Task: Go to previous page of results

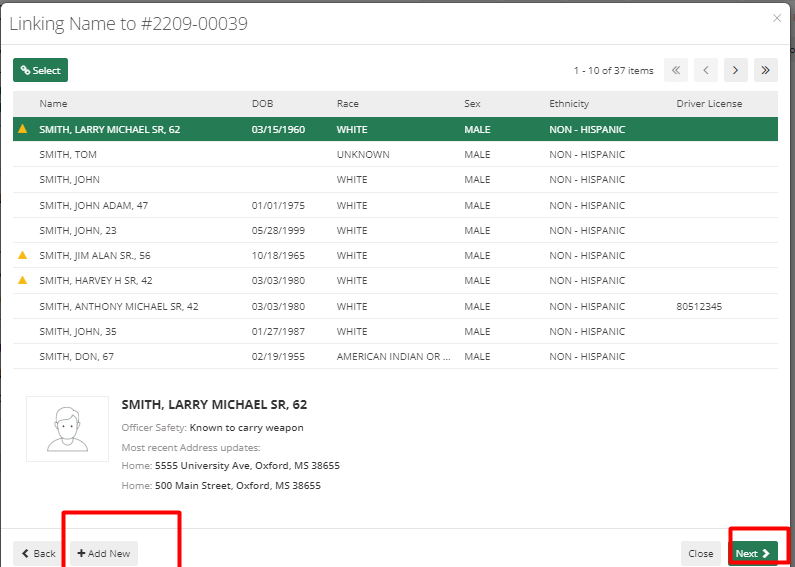Action: pos(706,70)
